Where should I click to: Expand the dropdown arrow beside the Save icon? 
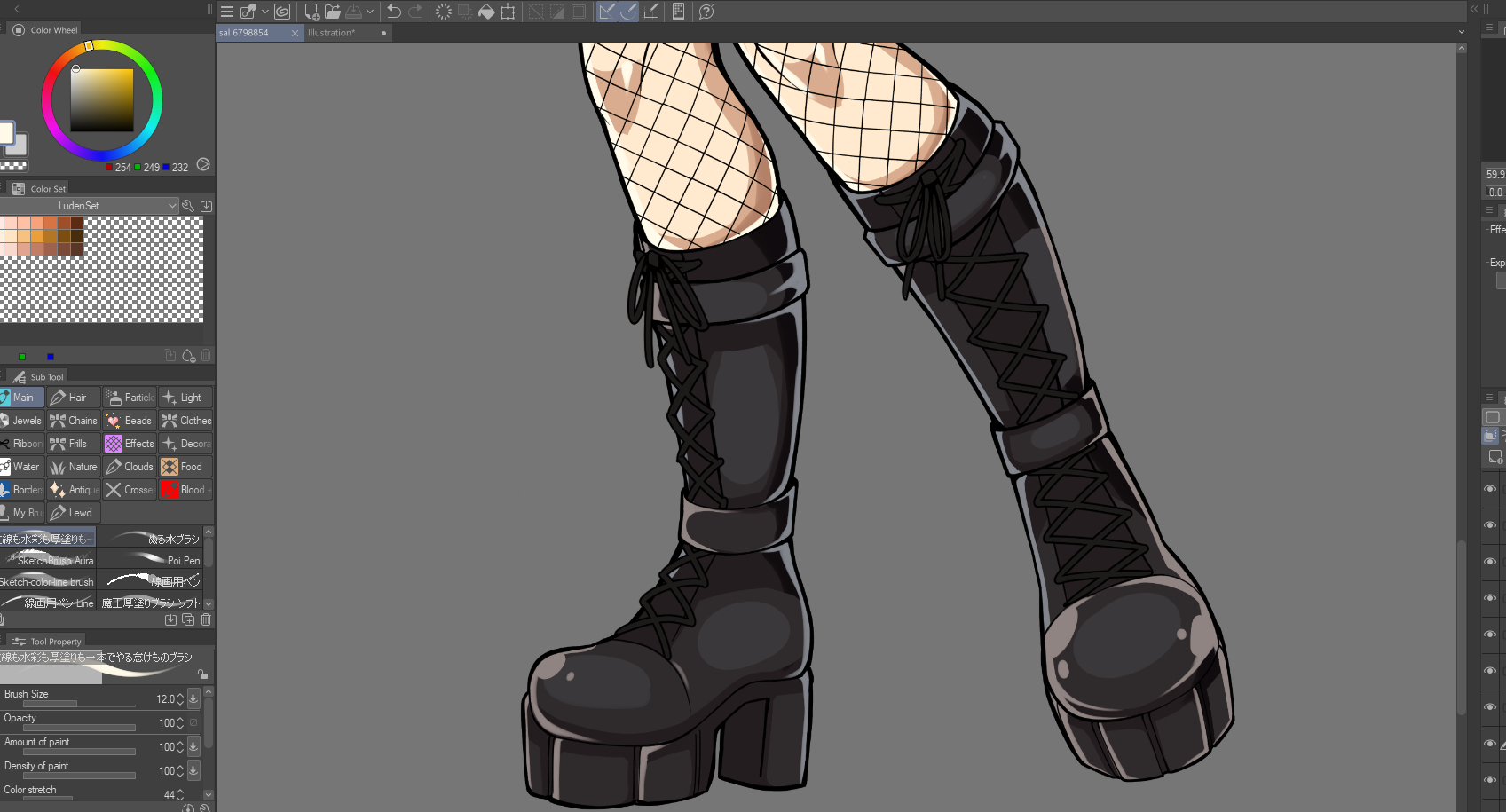pyautogui.click(x=370, y=12)
